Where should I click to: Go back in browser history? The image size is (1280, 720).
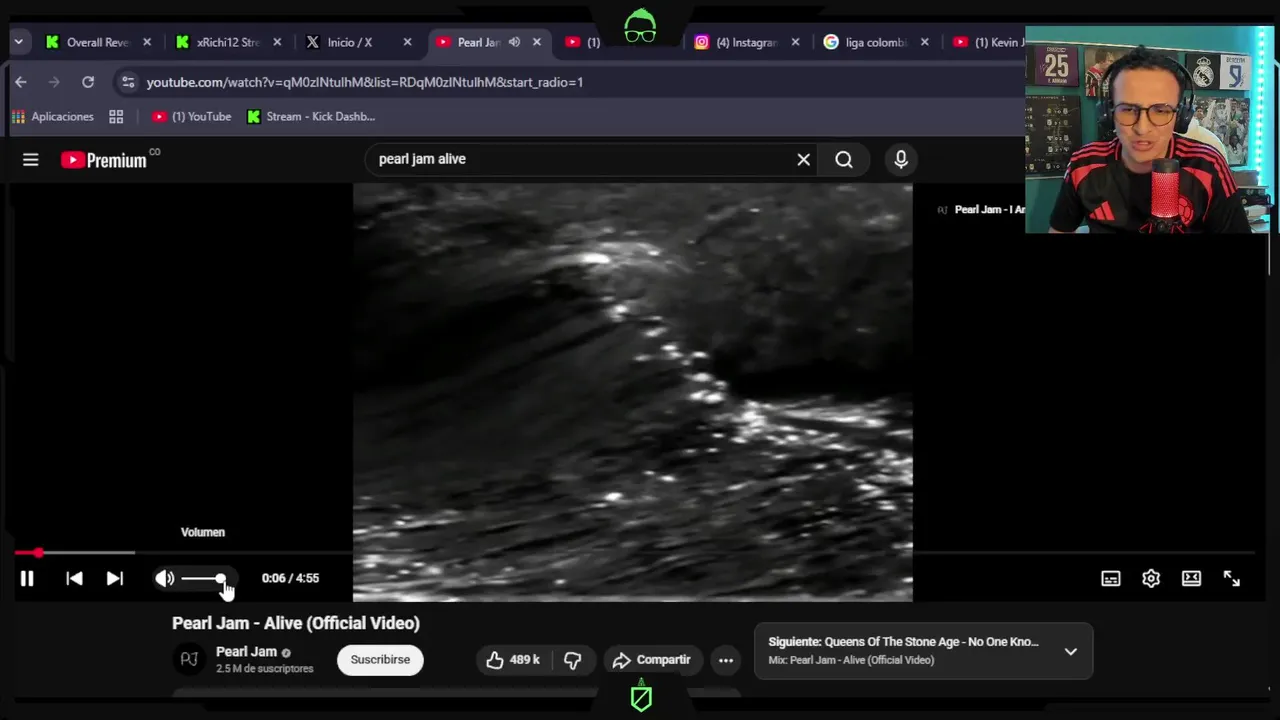click(x=21, y=82)
